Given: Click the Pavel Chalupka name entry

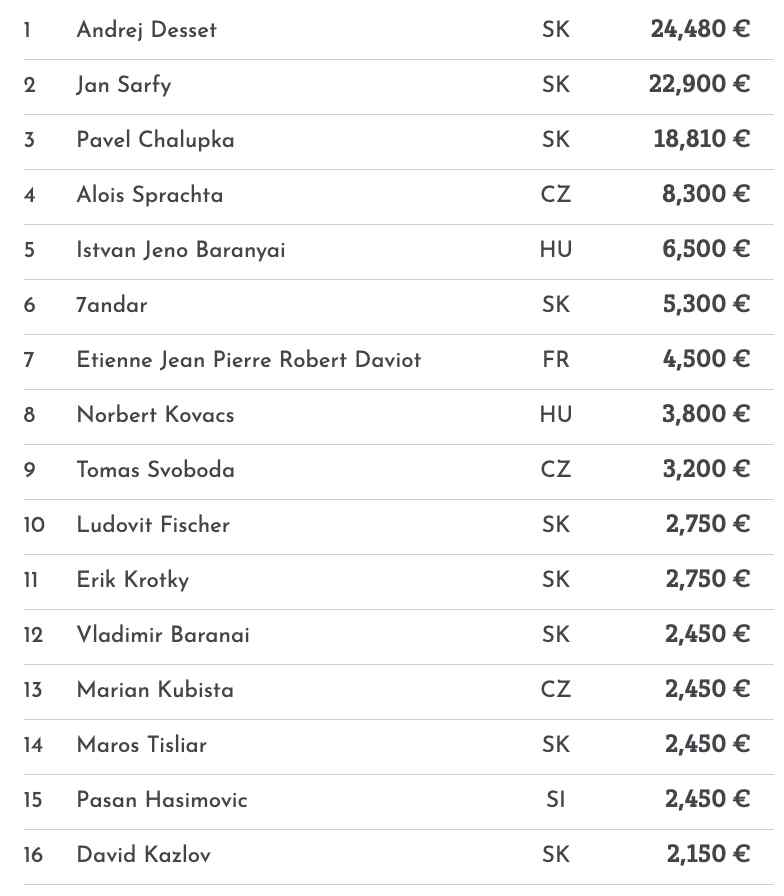Looking at the screenshot, I should pyautogui.click(x=155, y=140).
